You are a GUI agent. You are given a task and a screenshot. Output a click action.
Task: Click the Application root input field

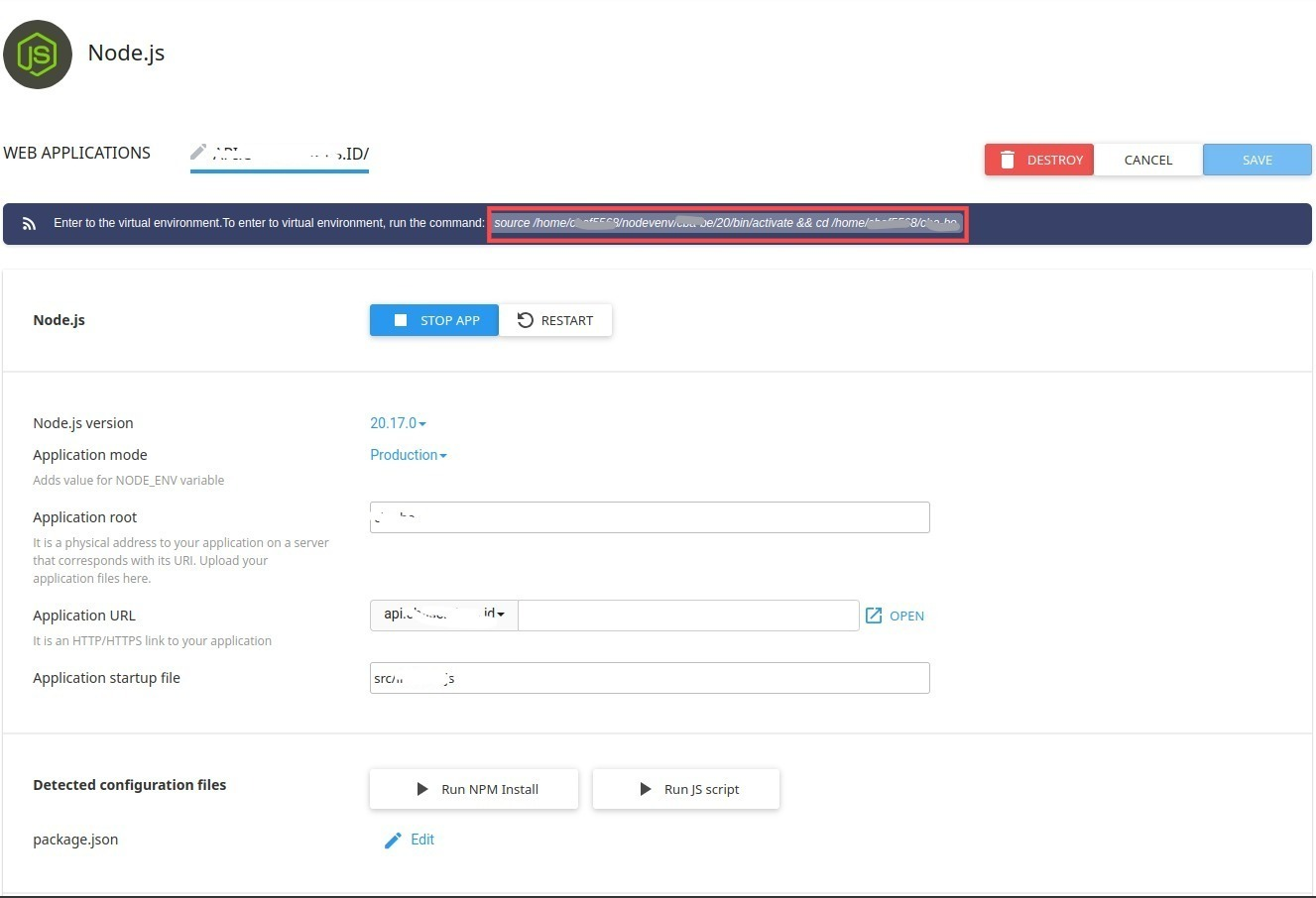[650, 517]
